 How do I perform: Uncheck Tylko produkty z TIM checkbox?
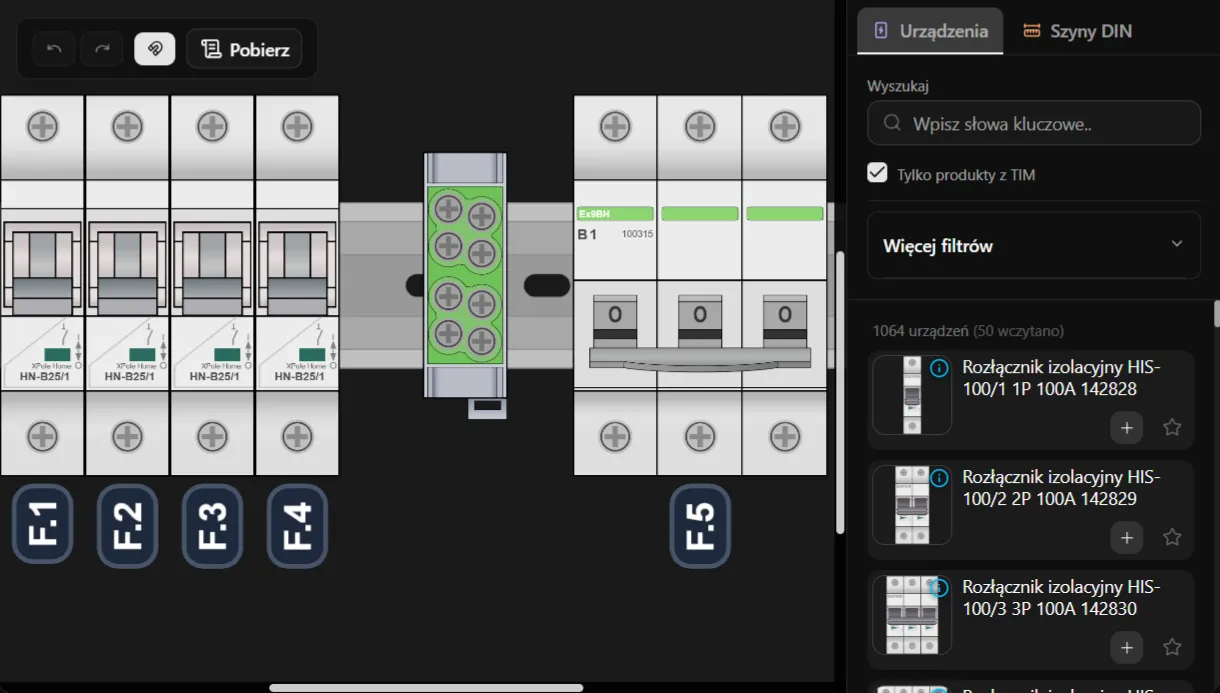(x=877, y=173)
